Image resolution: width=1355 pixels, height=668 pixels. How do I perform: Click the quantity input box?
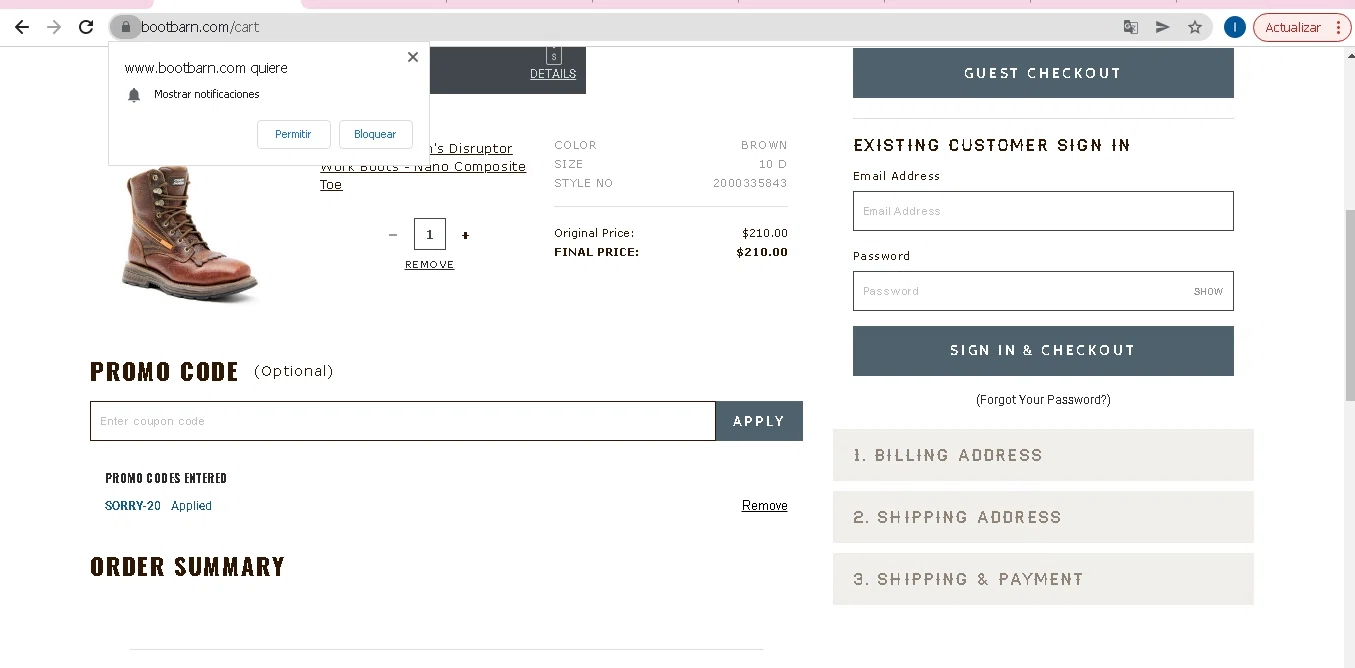click(x=430, y=234)
